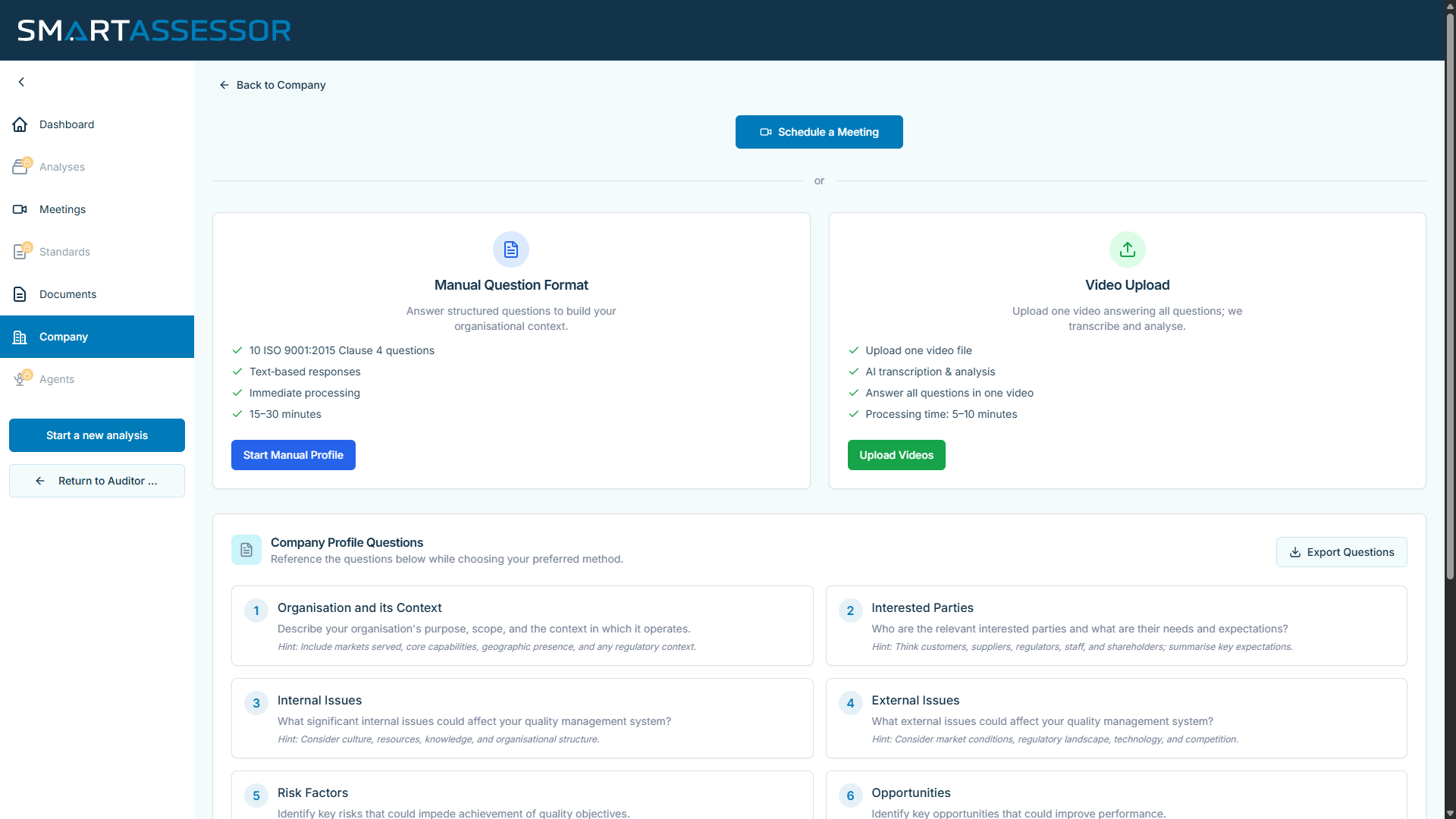This screenshot has width=1456, height=819.
Task: Open the Documents menu item
Action: (67, 294)
